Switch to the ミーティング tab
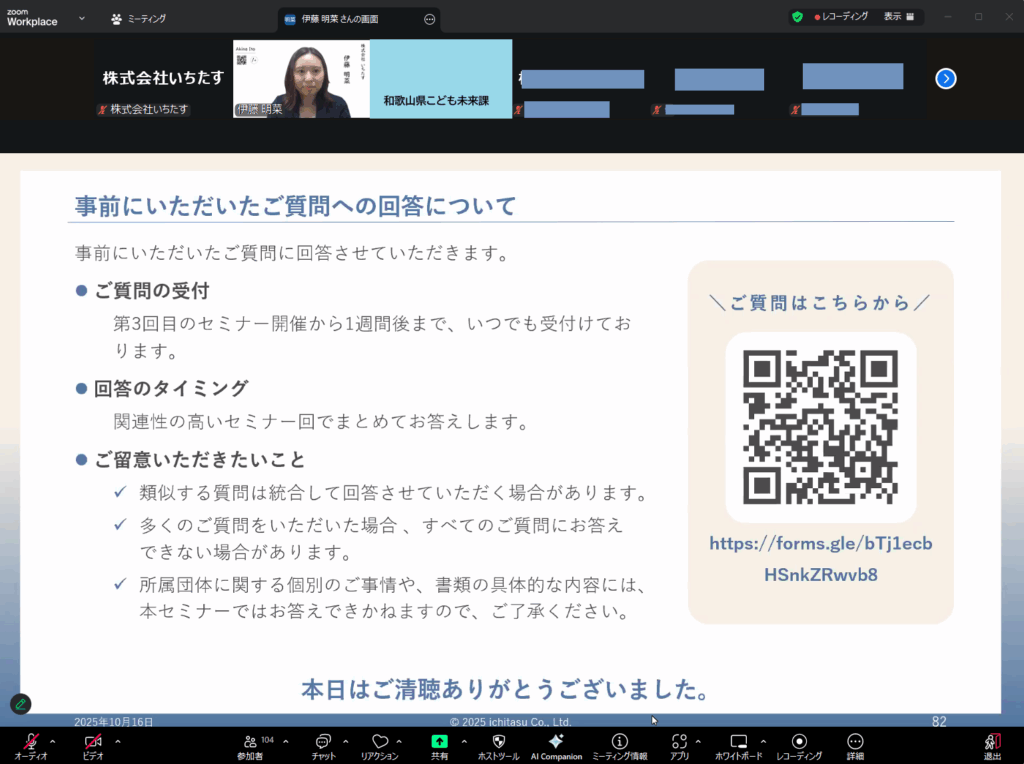Viewport: 1024px width, 764px height. coord(139,18)
